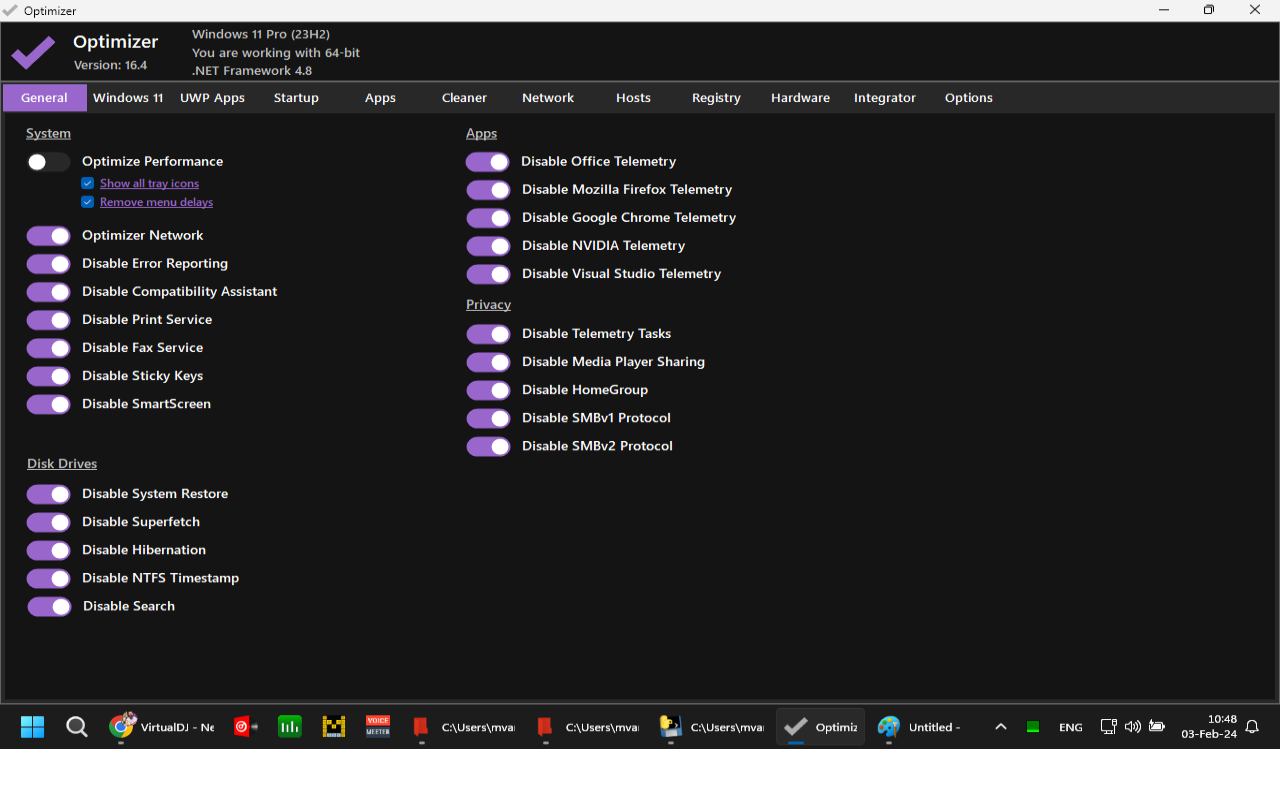Viewport: 1280px width, 800px height.
Task: Click the Disk Drives section heading
Action: click(62, 464)
